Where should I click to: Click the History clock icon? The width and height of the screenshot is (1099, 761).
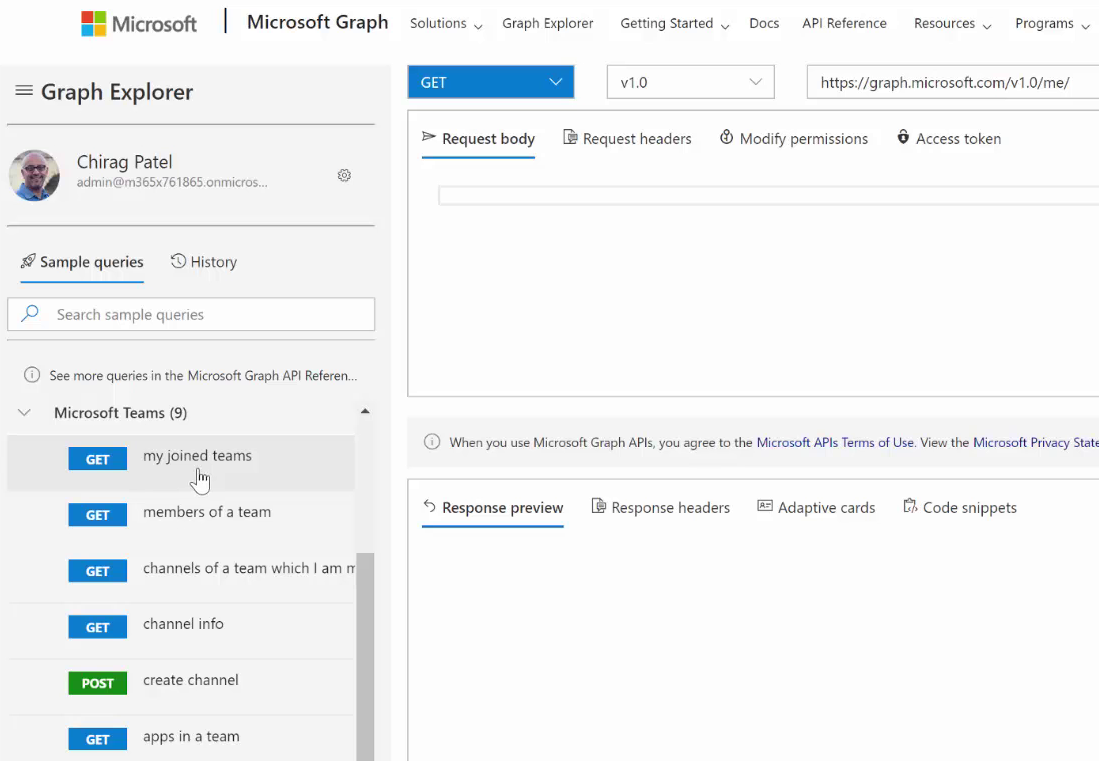point(179,261)
